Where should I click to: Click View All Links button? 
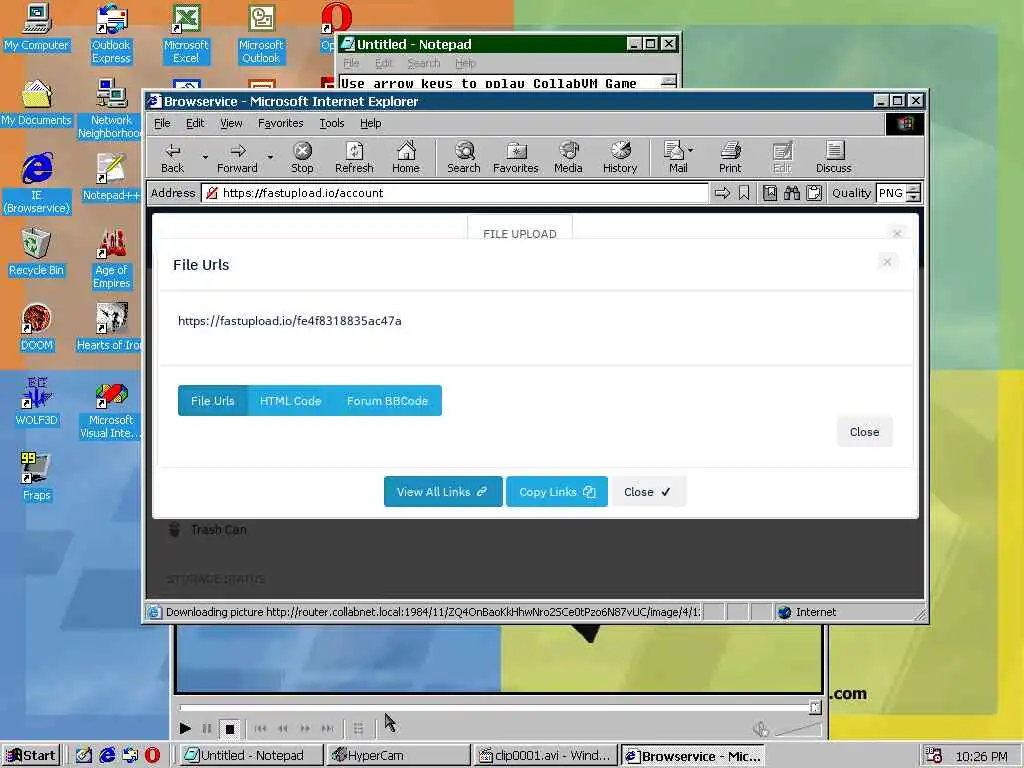tap(443, 492)
